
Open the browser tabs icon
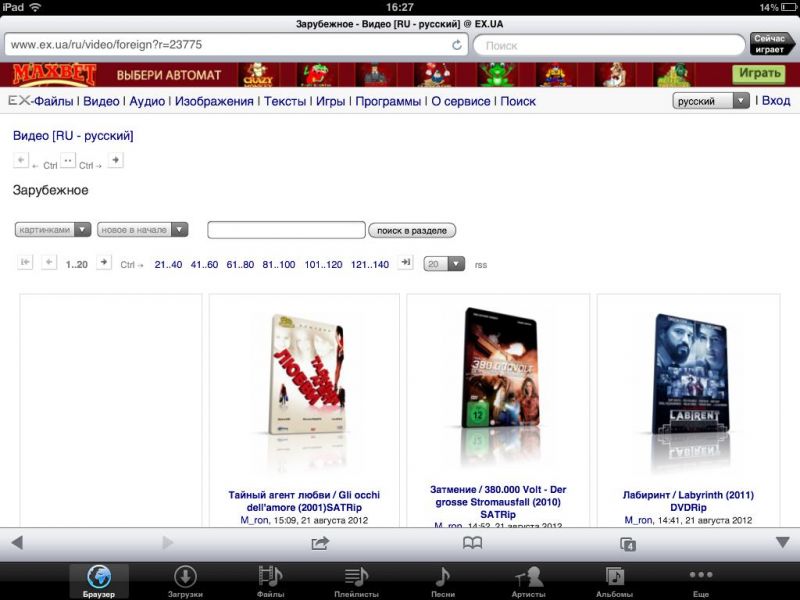coord(628,544)
